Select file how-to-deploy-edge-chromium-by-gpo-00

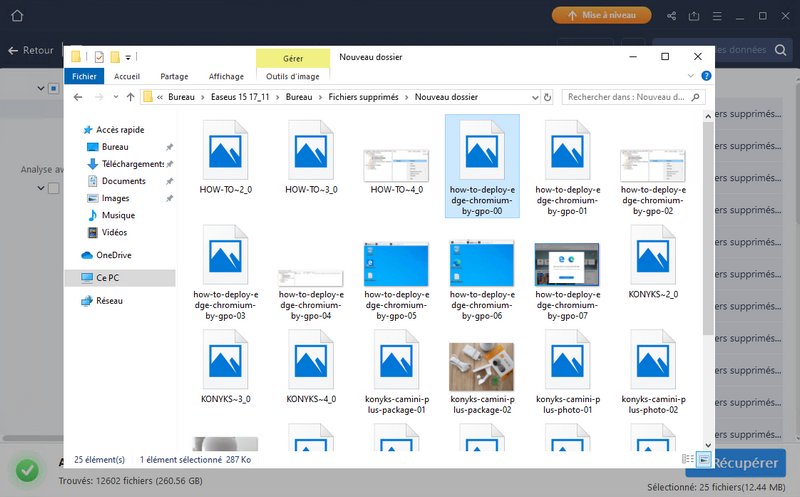point(482,166)
